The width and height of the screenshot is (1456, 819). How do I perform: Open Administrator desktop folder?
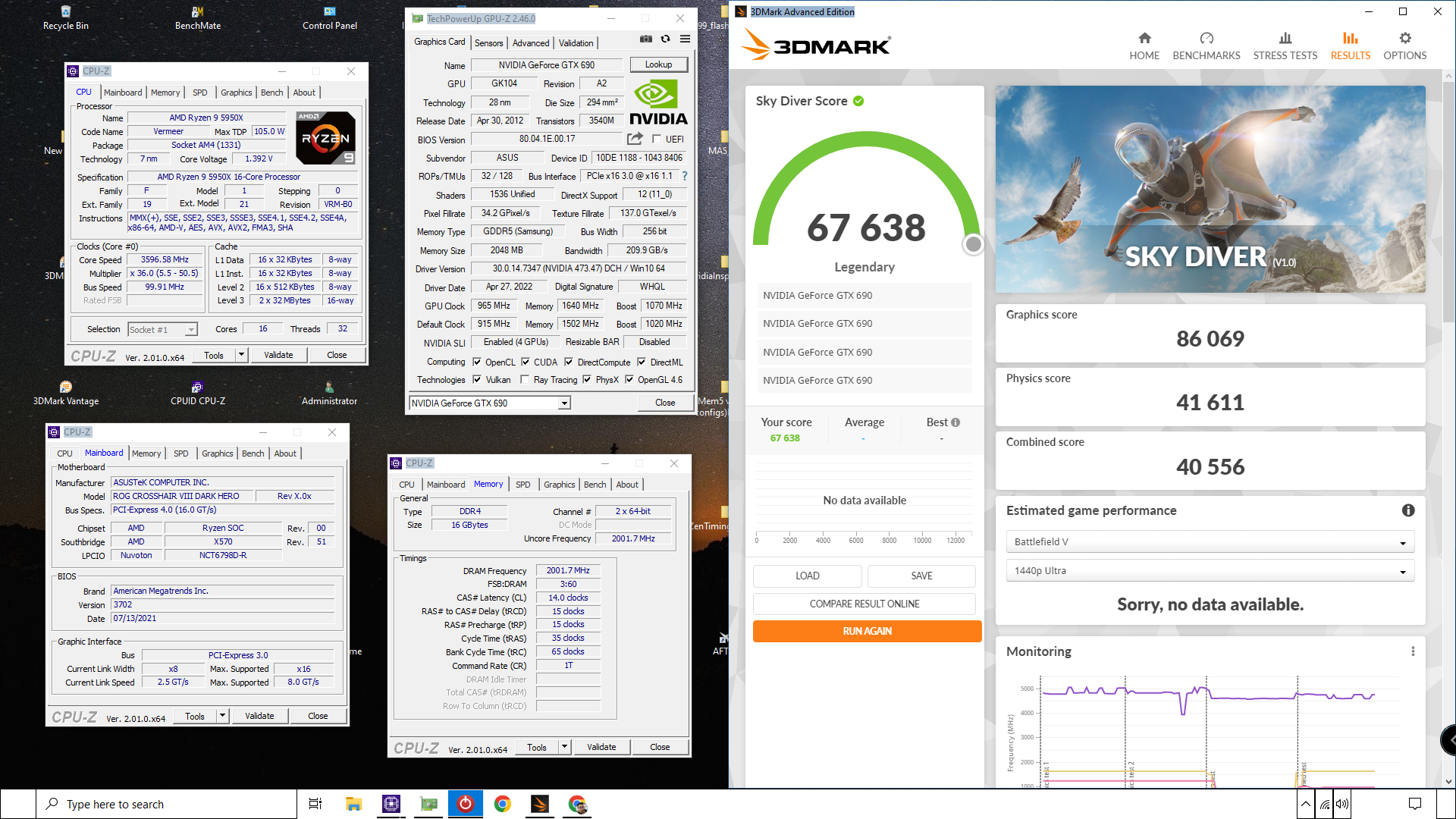[330, 393]
